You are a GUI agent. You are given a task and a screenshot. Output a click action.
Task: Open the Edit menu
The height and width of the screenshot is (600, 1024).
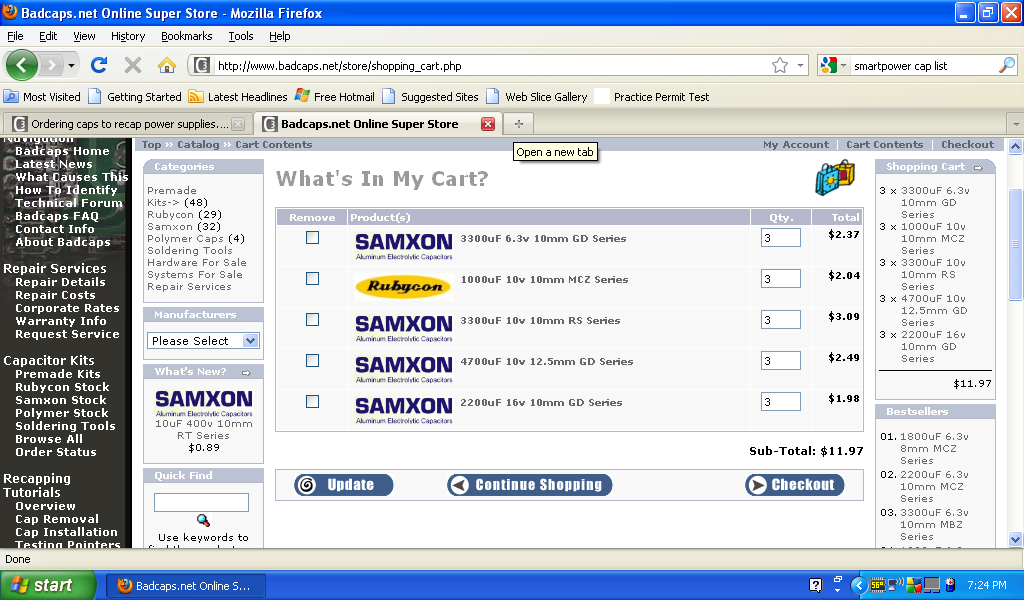(x=48, y=36)
